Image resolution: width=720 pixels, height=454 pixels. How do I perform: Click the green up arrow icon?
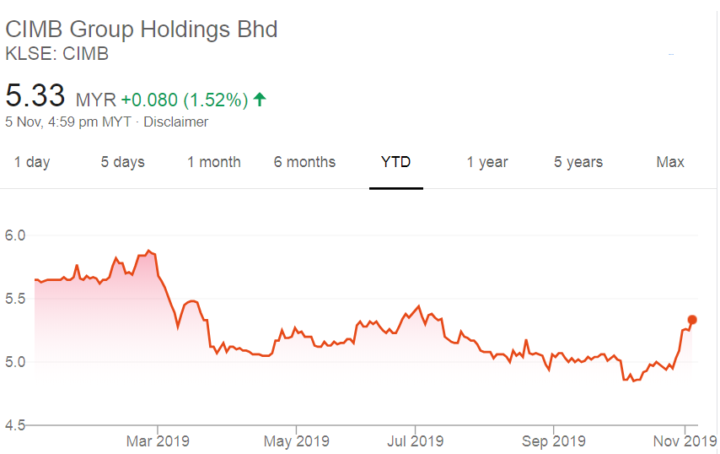(260, 99)
